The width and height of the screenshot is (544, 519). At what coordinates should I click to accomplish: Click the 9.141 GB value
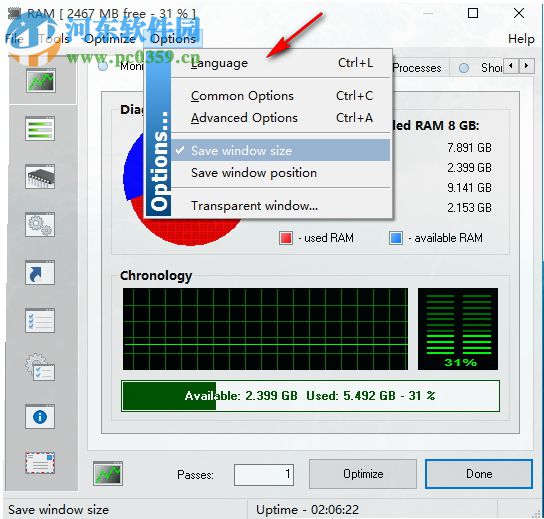[x=469, y=188]
